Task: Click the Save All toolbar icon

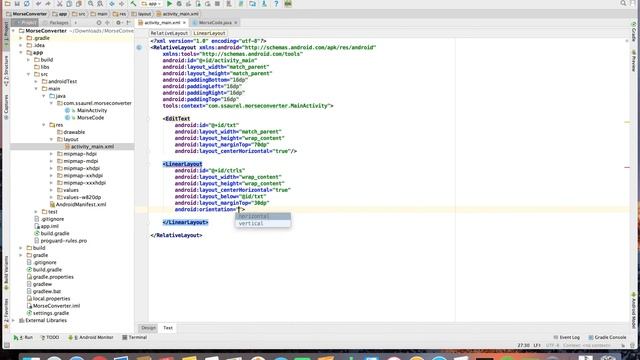Action: point(17,3)
